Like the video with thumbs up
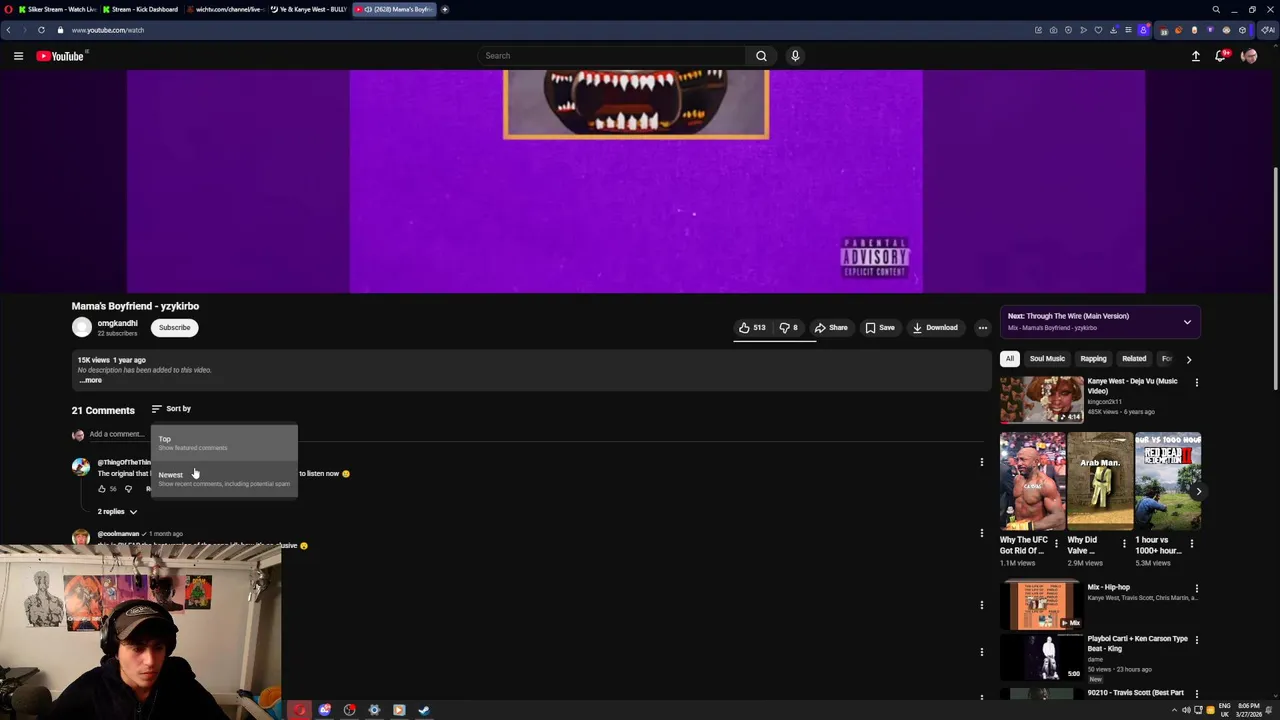Image resolution: width=1280 pixels, height=720 pixels. pyautogui.click(x=752, y=327)
